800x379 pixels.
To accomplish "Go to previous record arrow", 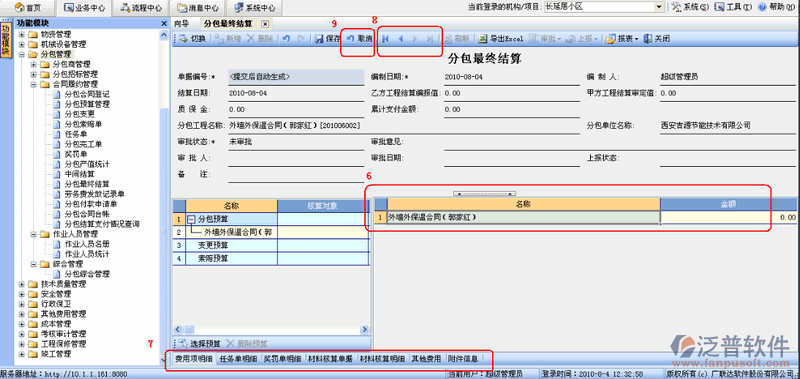I will [401, 39].
